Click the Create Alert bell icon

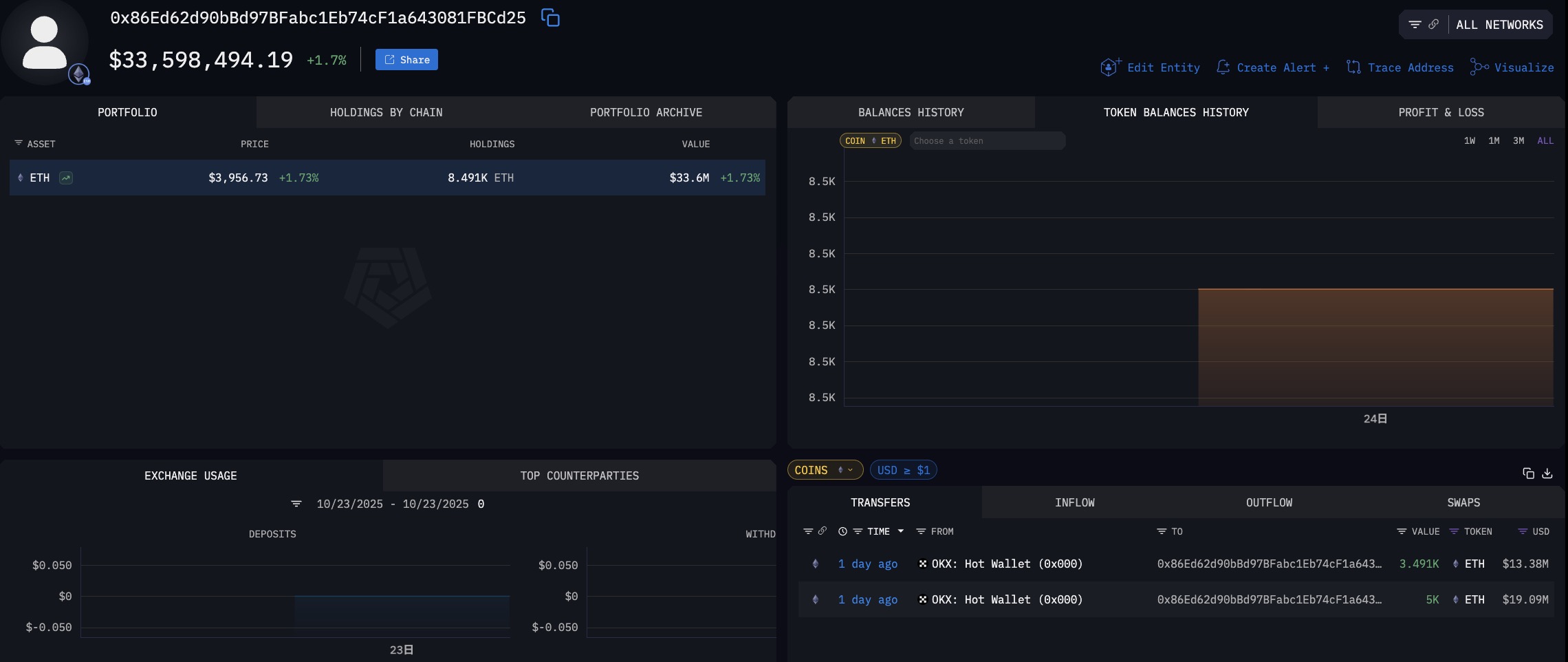tap(1223, 67)
